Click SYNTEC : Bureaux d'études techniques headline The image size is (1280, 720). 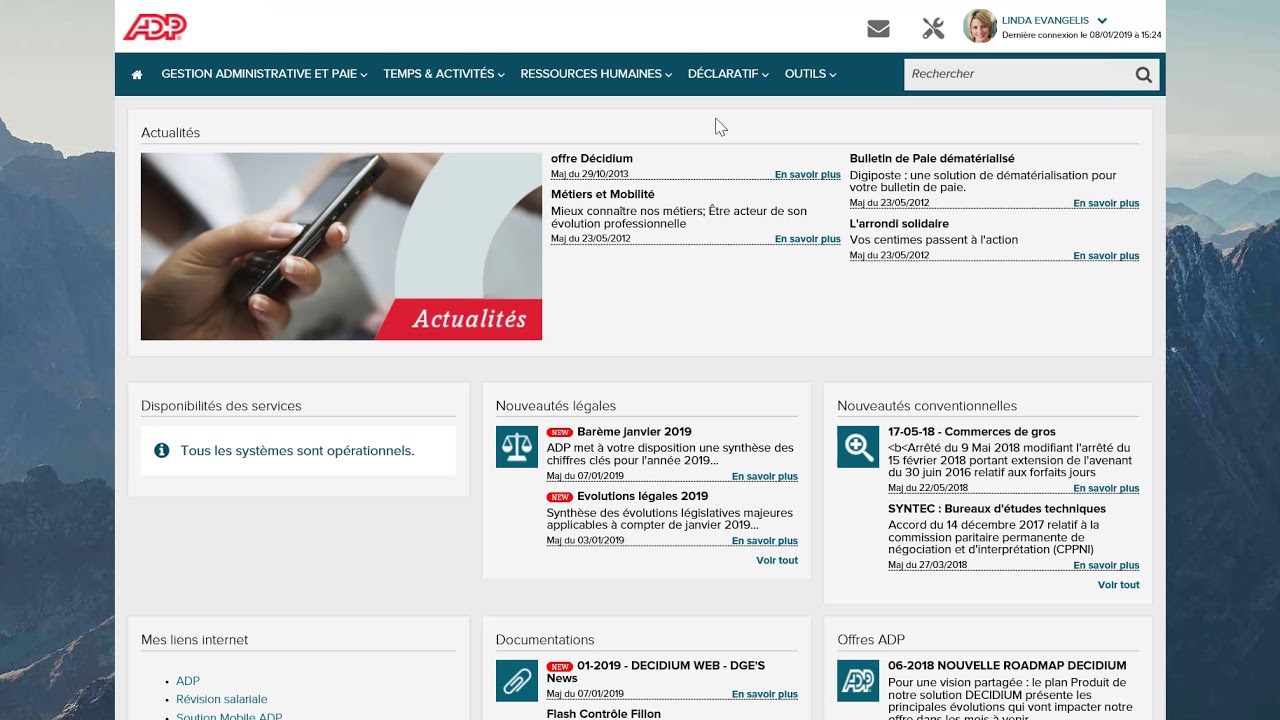pyautogui.click(x=997, y=509)
